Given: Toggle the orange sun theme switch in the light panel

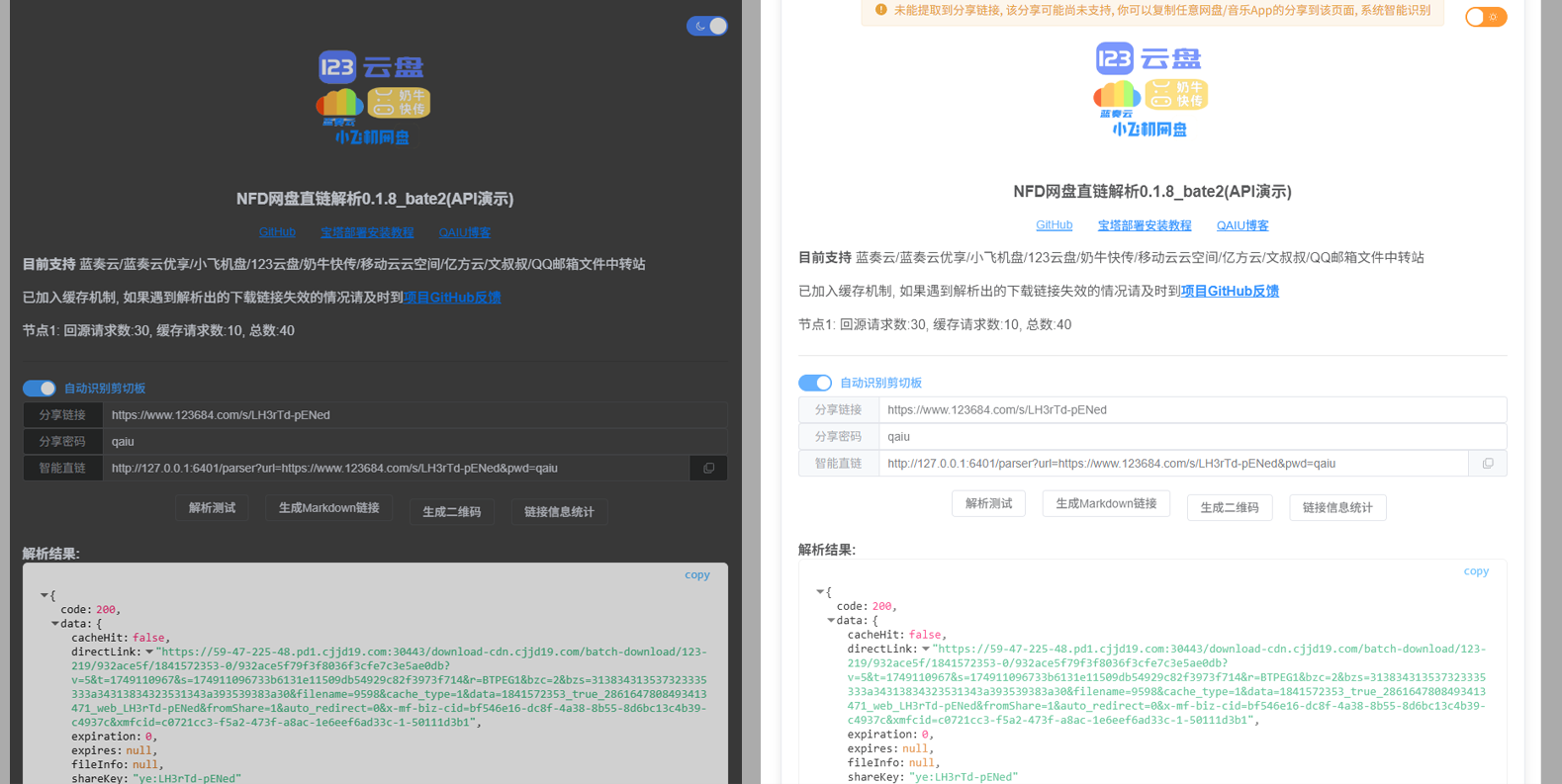Looking at the screenshot, I should click(x=1485, y=17).
